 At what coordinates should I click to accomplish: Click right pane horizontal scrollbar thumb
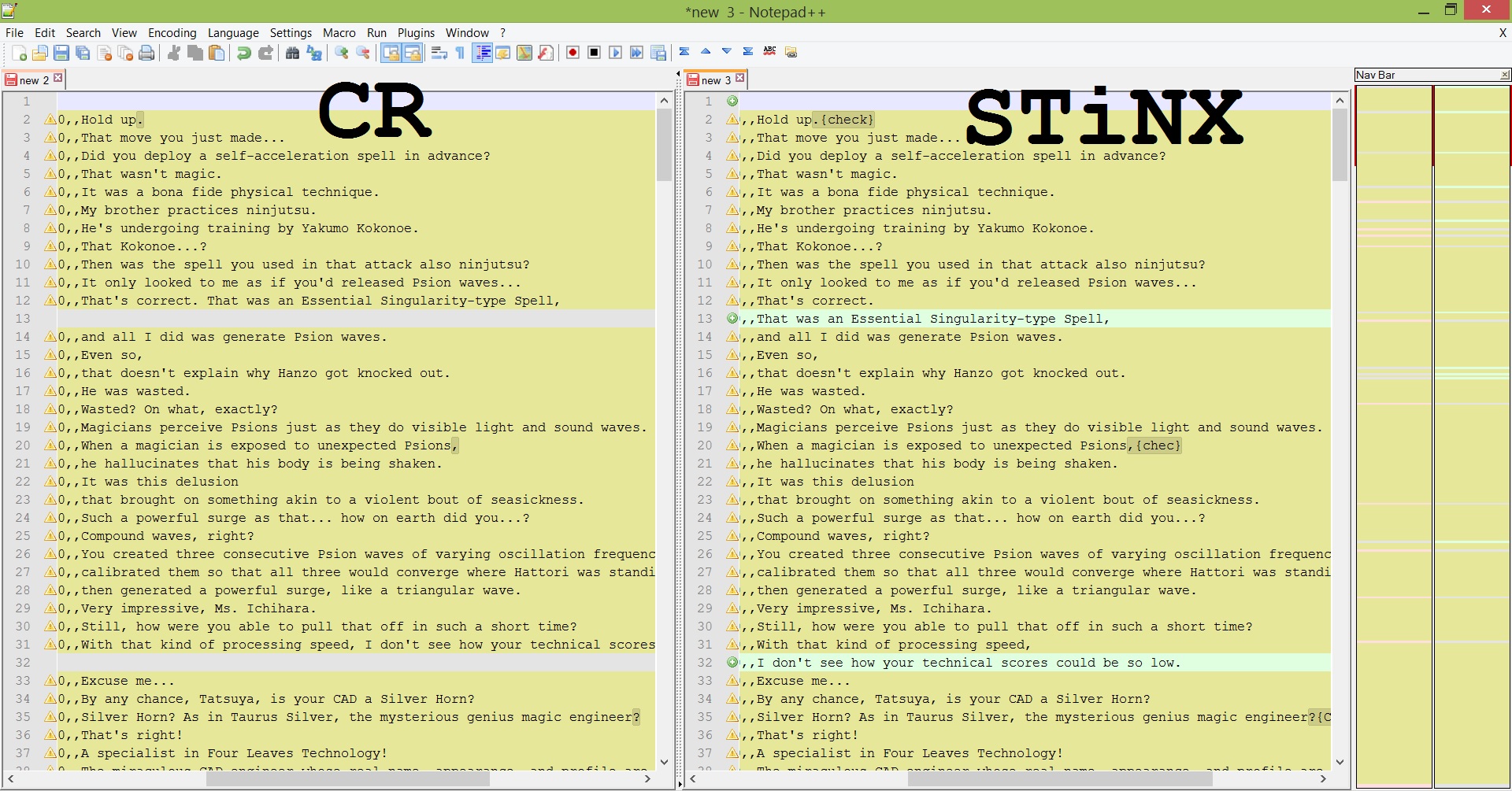point(1059,778)
